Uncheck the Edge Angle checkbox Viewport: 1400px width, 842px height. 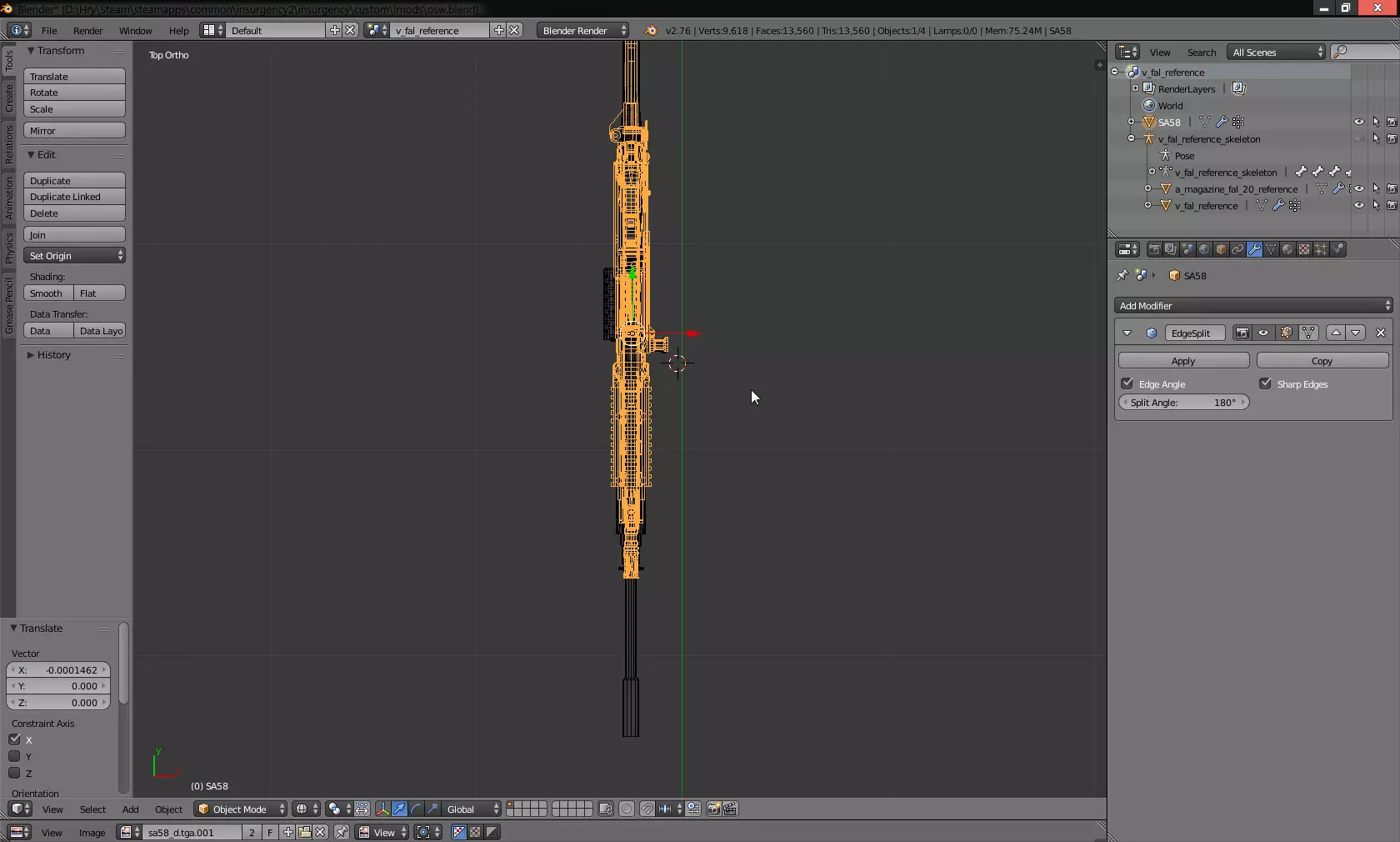(x=1127, y=383)
